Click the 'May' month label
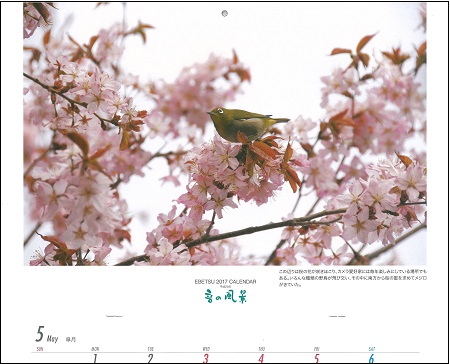 [x=52, y=339]
